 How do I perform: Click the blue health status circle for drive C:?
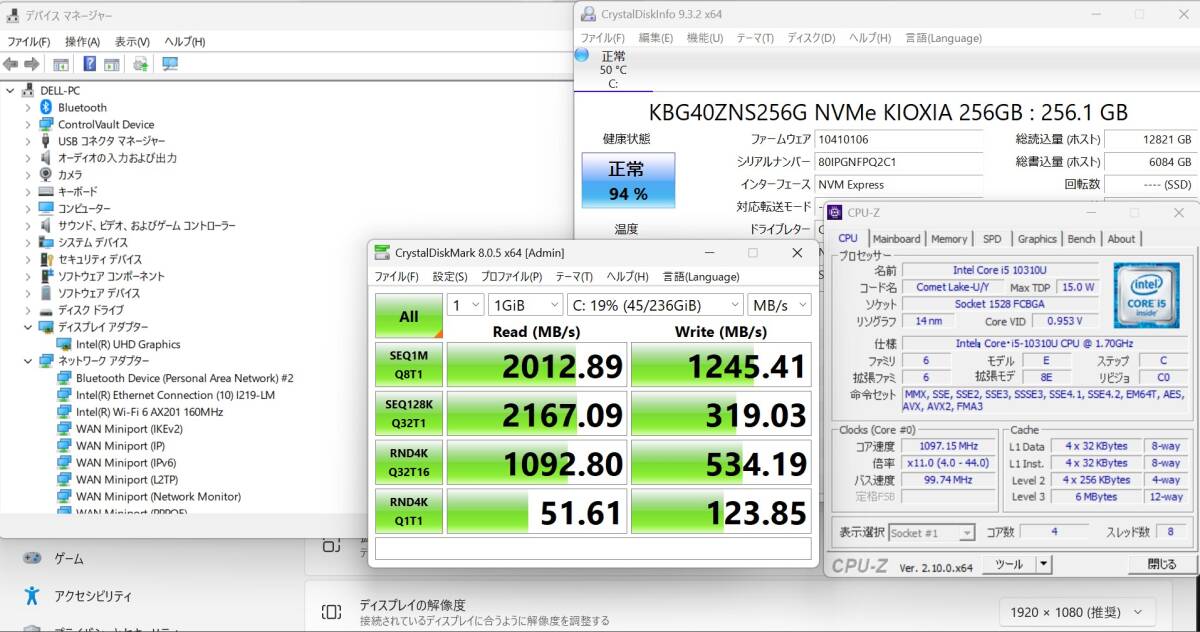[x=582, y=55]
